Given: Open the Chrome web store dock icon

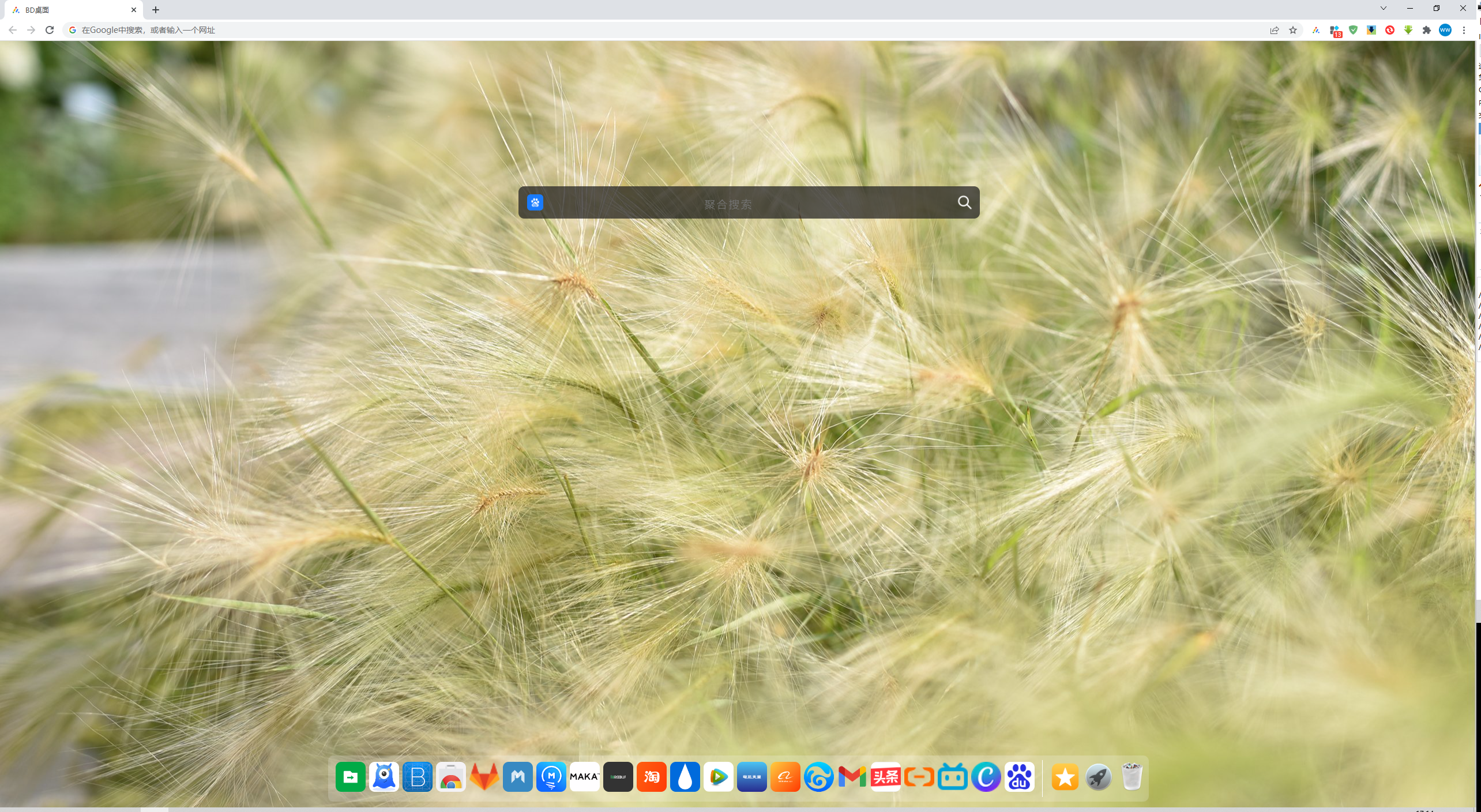Looking at the screenshot, I should tap(451, 777).
